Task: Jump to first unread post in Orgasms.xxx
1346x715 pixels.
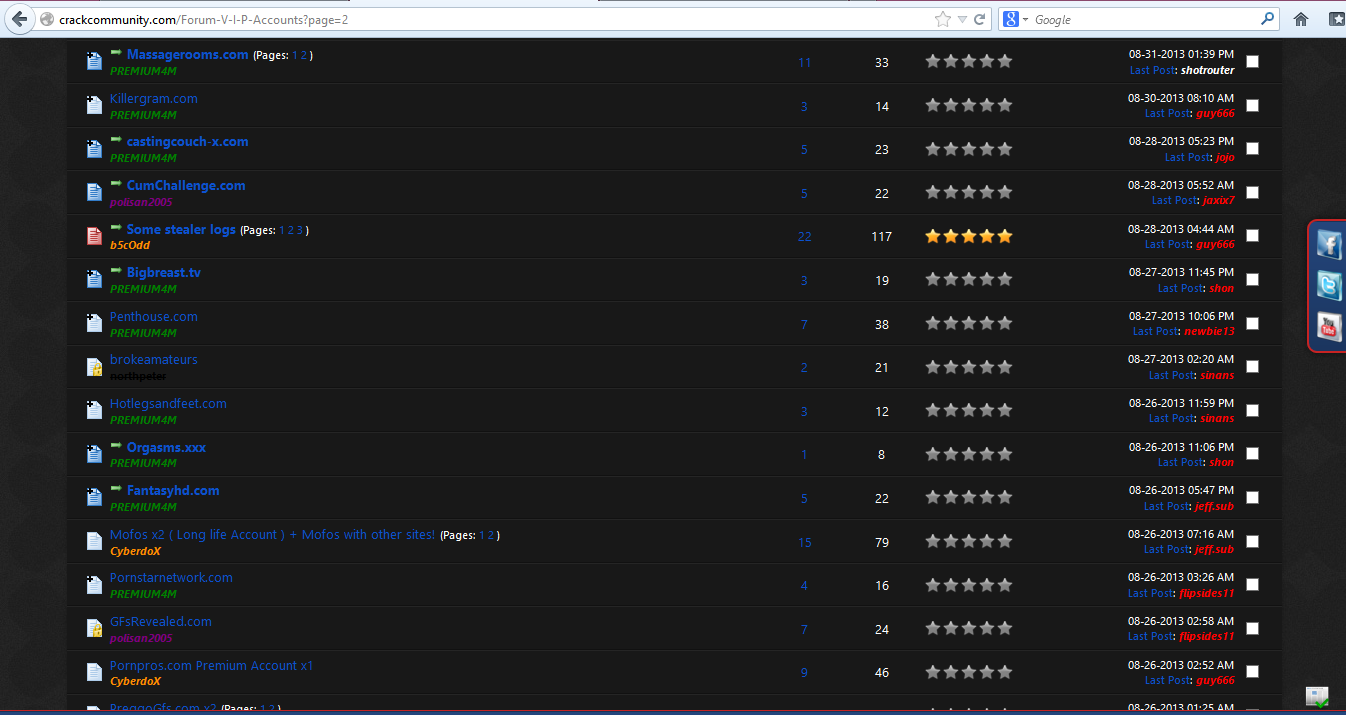Action: click(x=116, y=445)
